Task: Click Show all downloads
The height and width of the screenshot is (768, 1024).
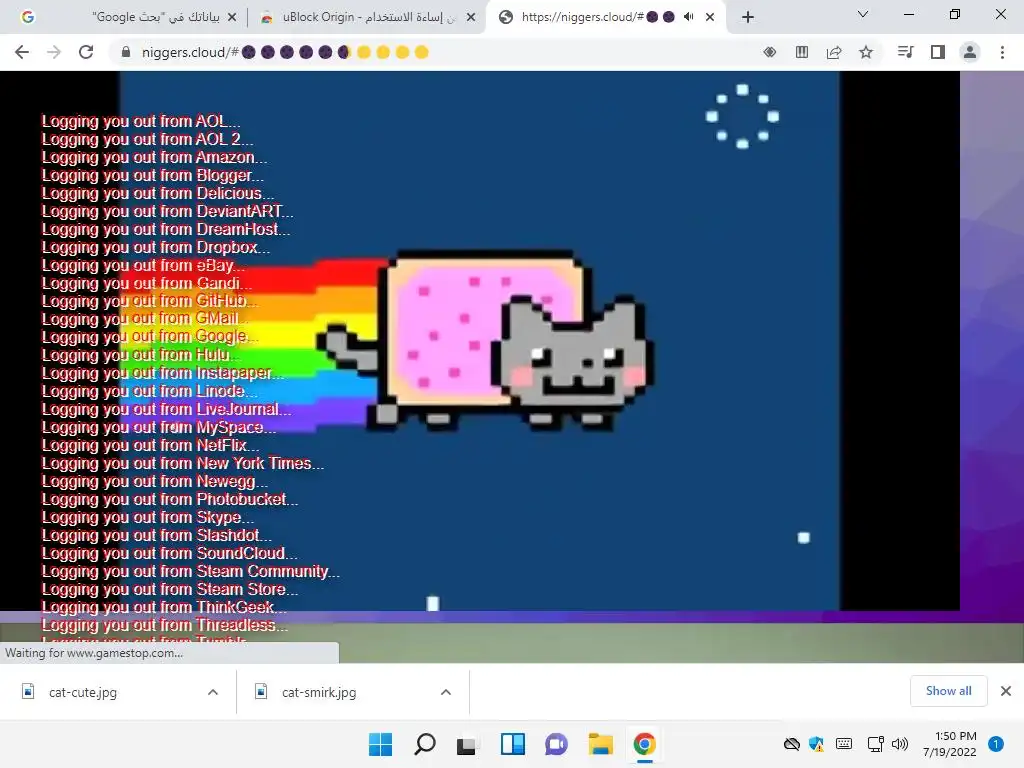Action: point(948,691)
